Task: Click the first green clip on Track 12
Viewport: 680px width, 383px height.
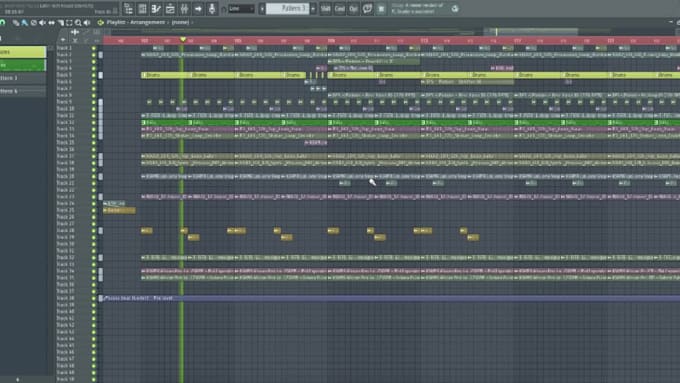Action: (165, 122)
